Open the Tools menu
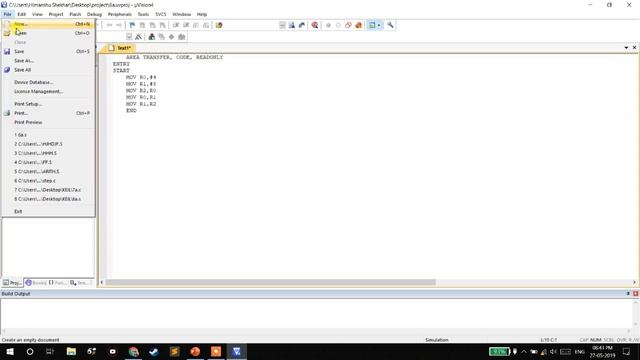Screen dimensions: 640x360 (x=143, y=14)
